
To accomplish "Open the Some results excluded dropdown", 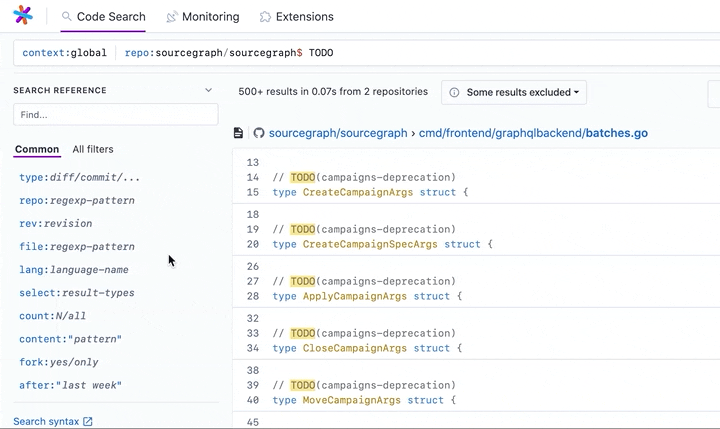I will [514, 92].
